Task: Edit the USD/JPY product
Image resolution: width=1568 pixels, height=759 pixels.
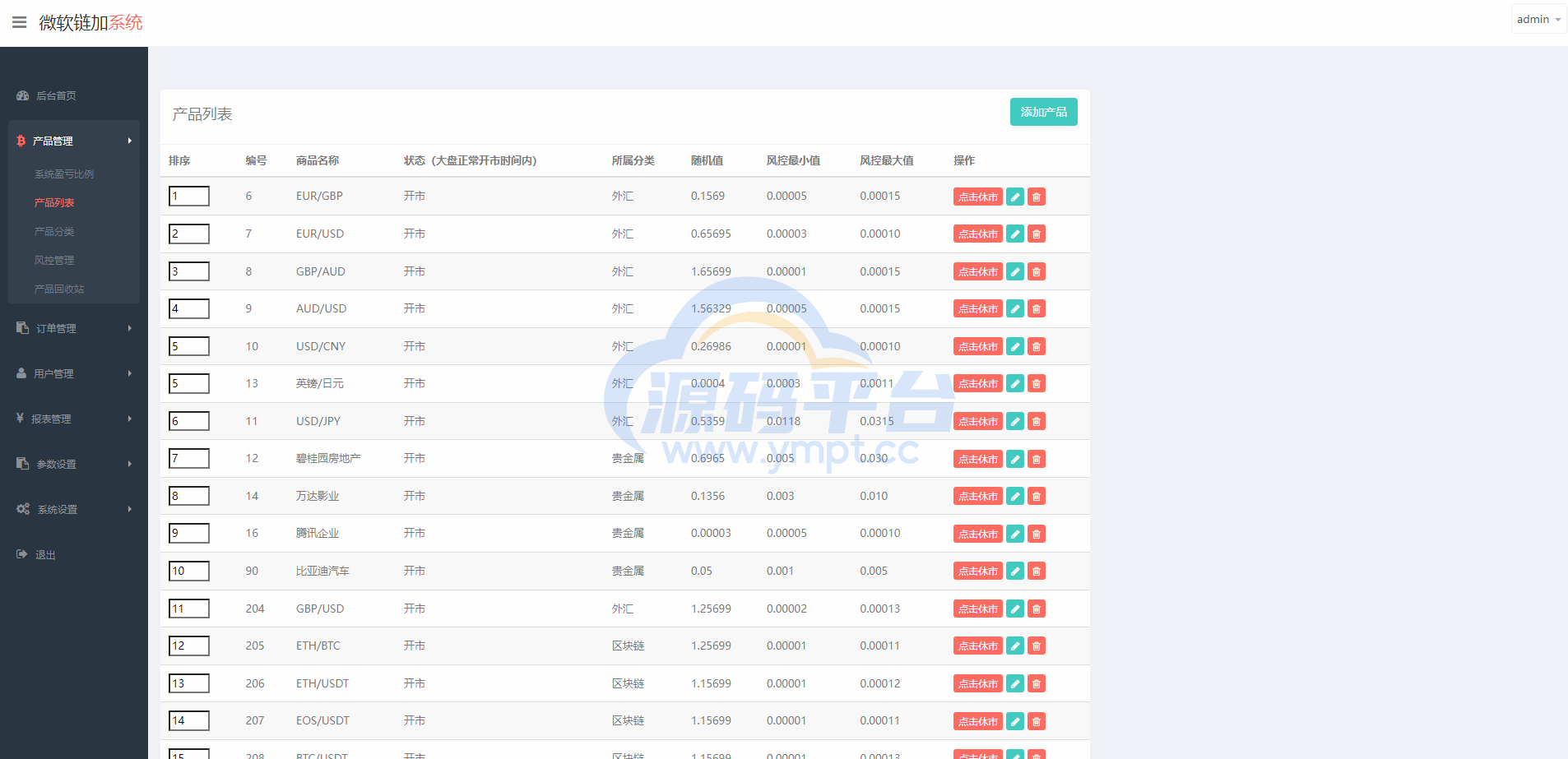Action: coord(1015,421)
